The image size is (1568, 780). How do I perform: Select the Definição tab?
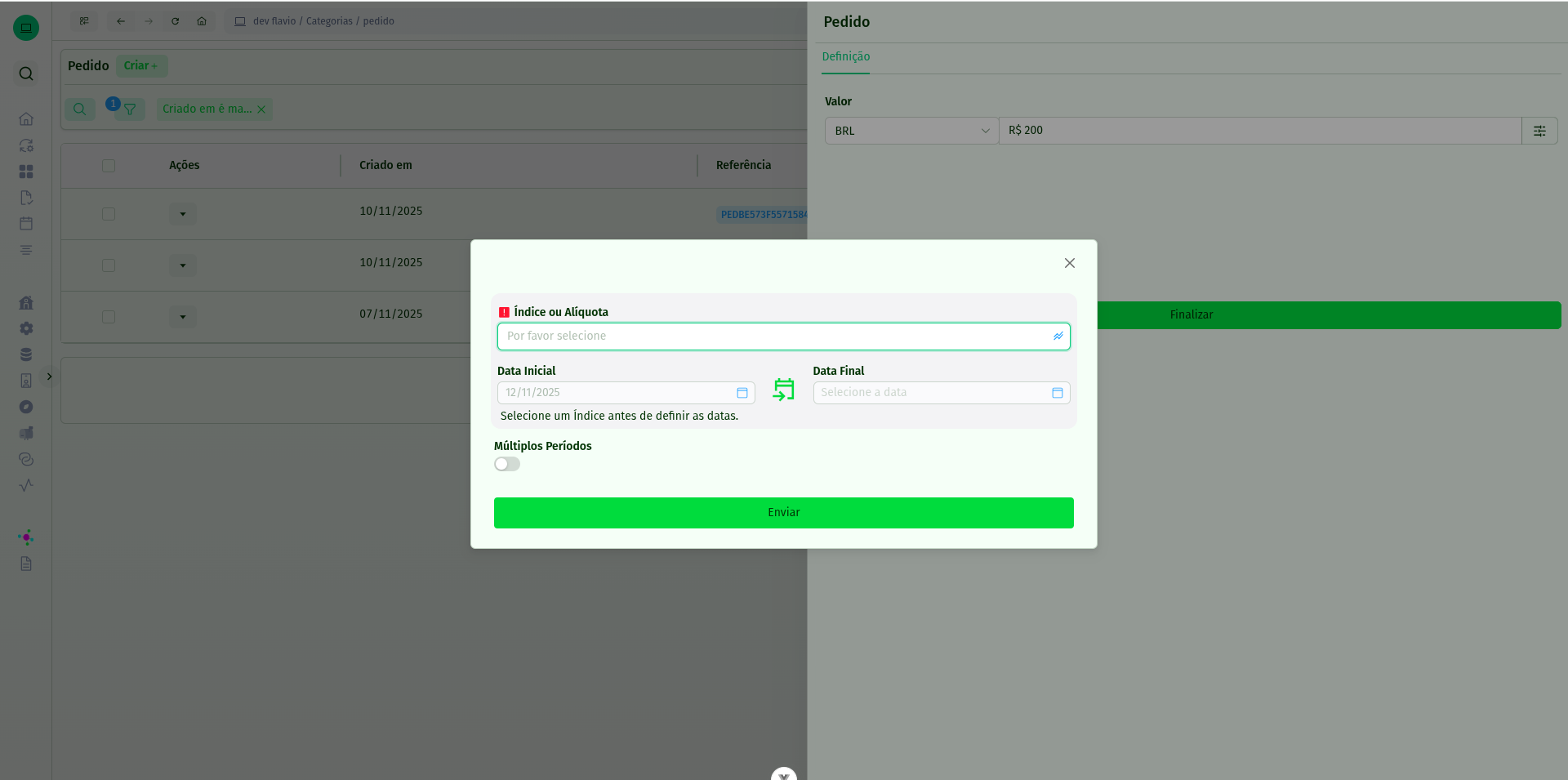click(845, 56)
